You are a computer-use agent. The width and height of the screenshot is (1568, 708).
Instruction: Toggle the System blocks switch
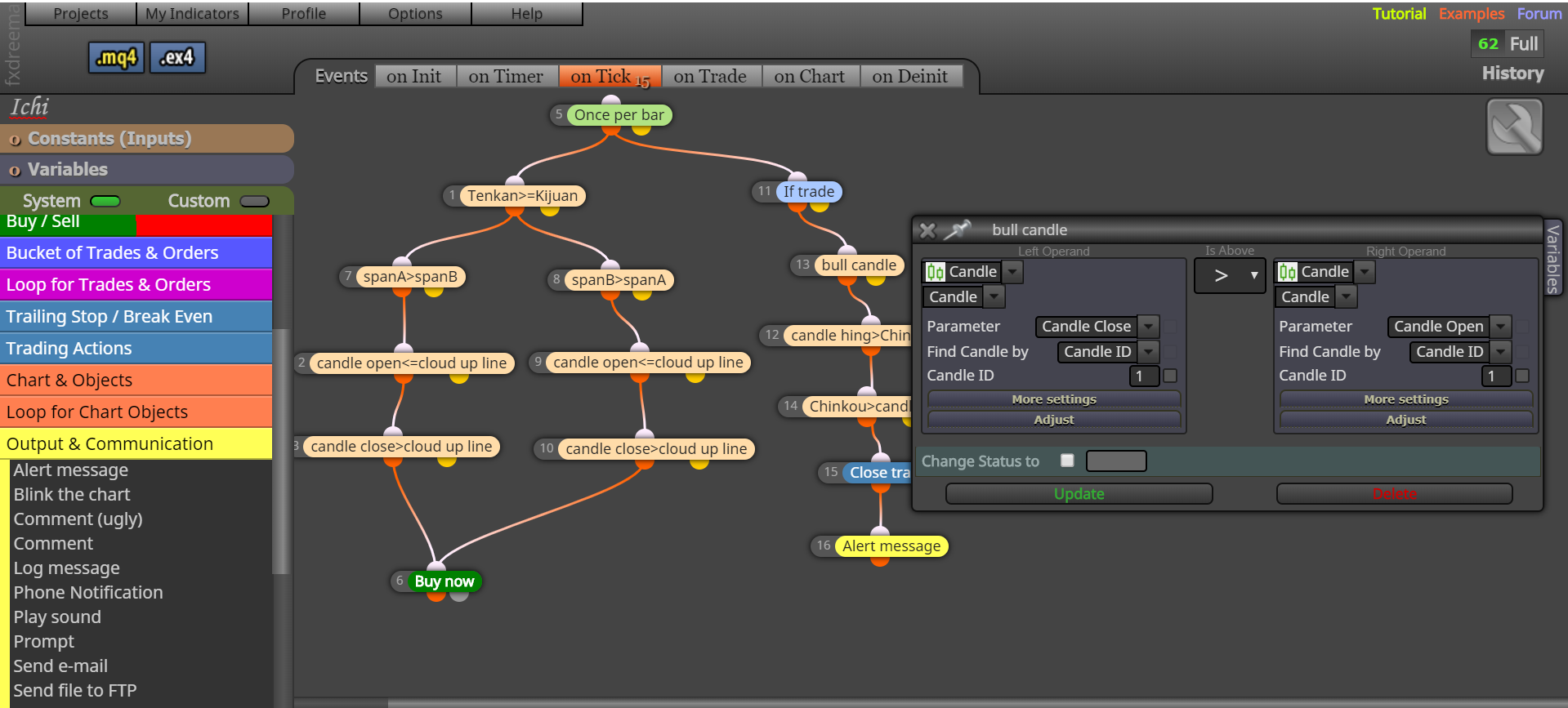(105, 201)
